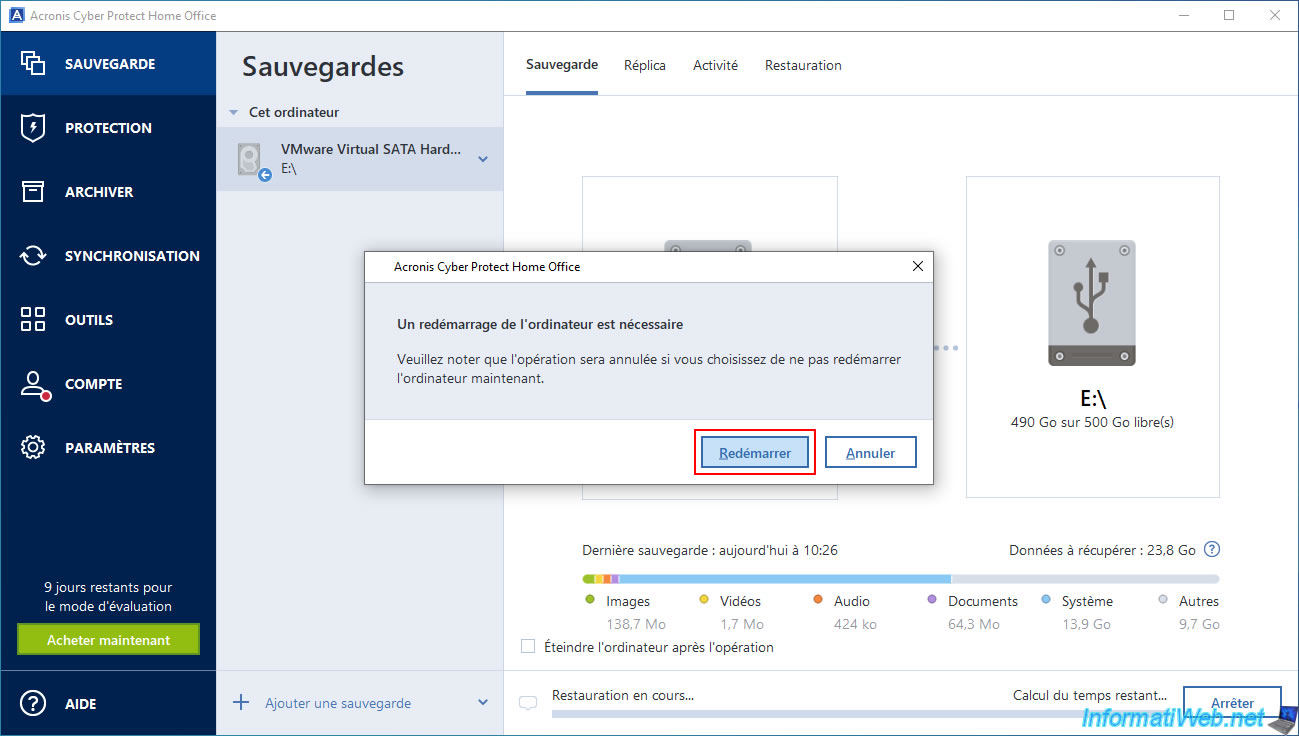1299x736 pixels.
Task: Click the plus icon for adding backup
Action: (241, 703)
